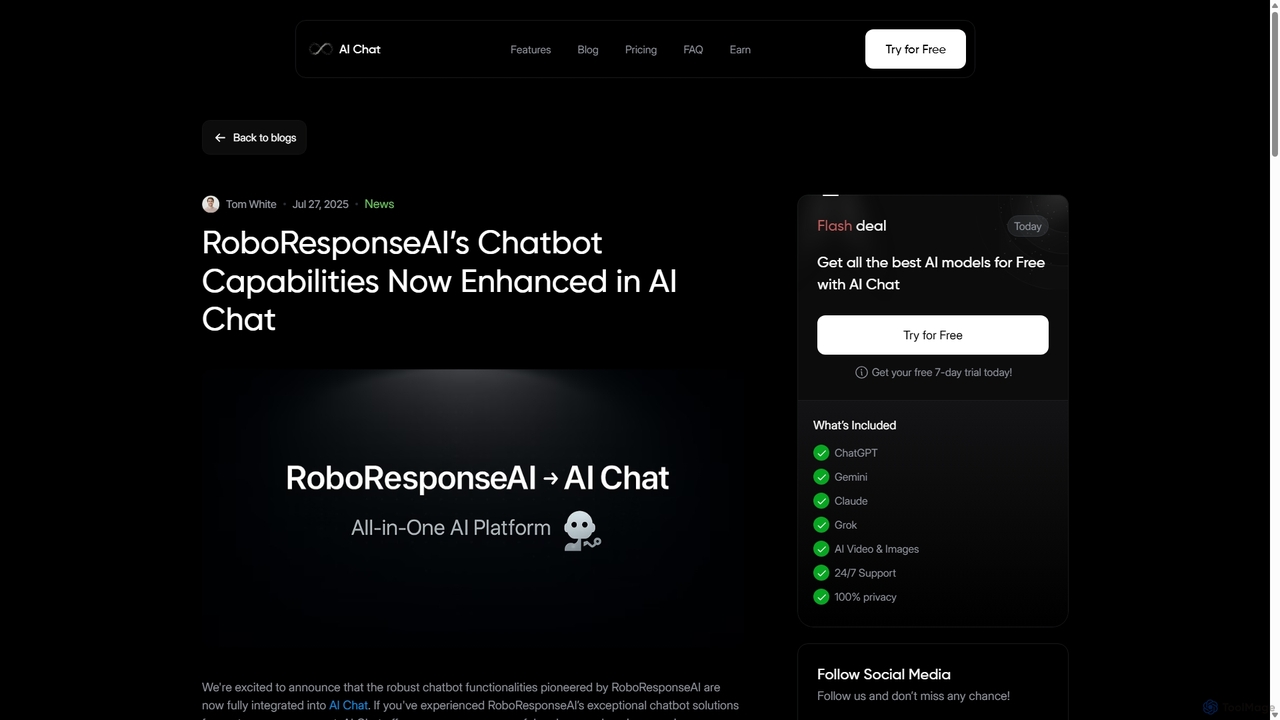This screenshot has height=720, width=1280.
Task: Click the Follow Social Media heading
Action: [884, 674]
